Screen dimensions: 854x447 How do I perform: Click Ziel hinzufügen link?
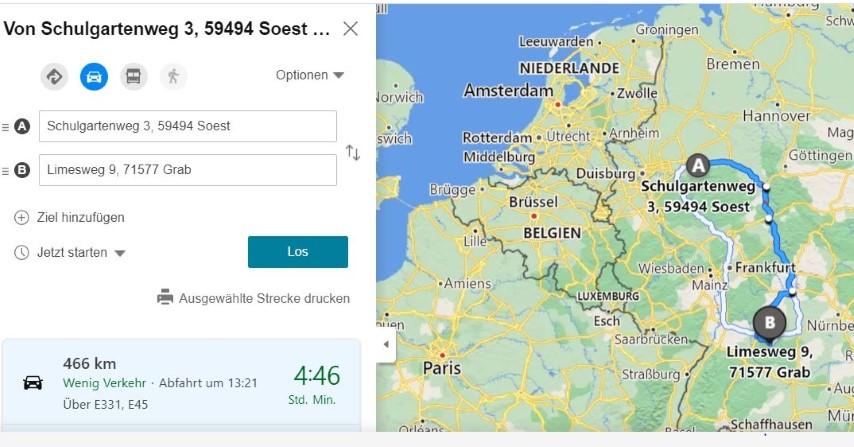click(80, 218)
